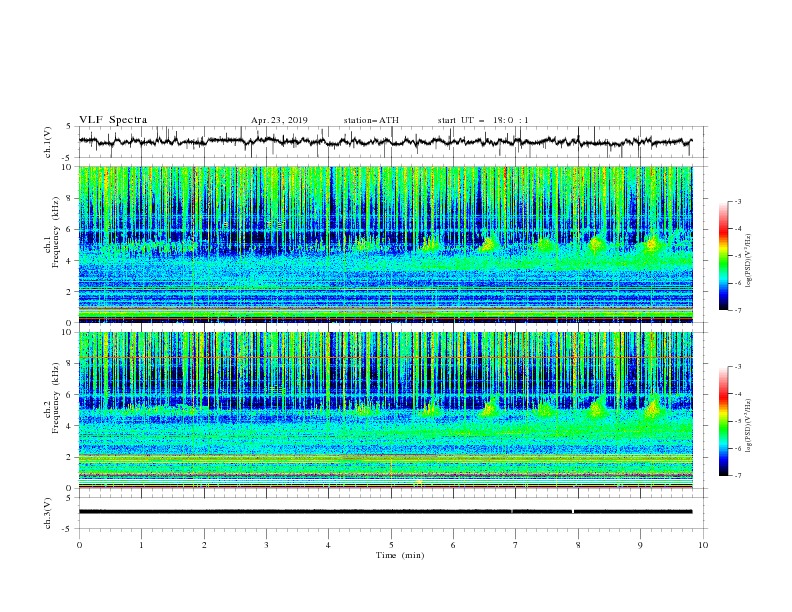The image size is (792, 612).
Task: Click the "VLF Spectra" title text
Action: (113, 120)
